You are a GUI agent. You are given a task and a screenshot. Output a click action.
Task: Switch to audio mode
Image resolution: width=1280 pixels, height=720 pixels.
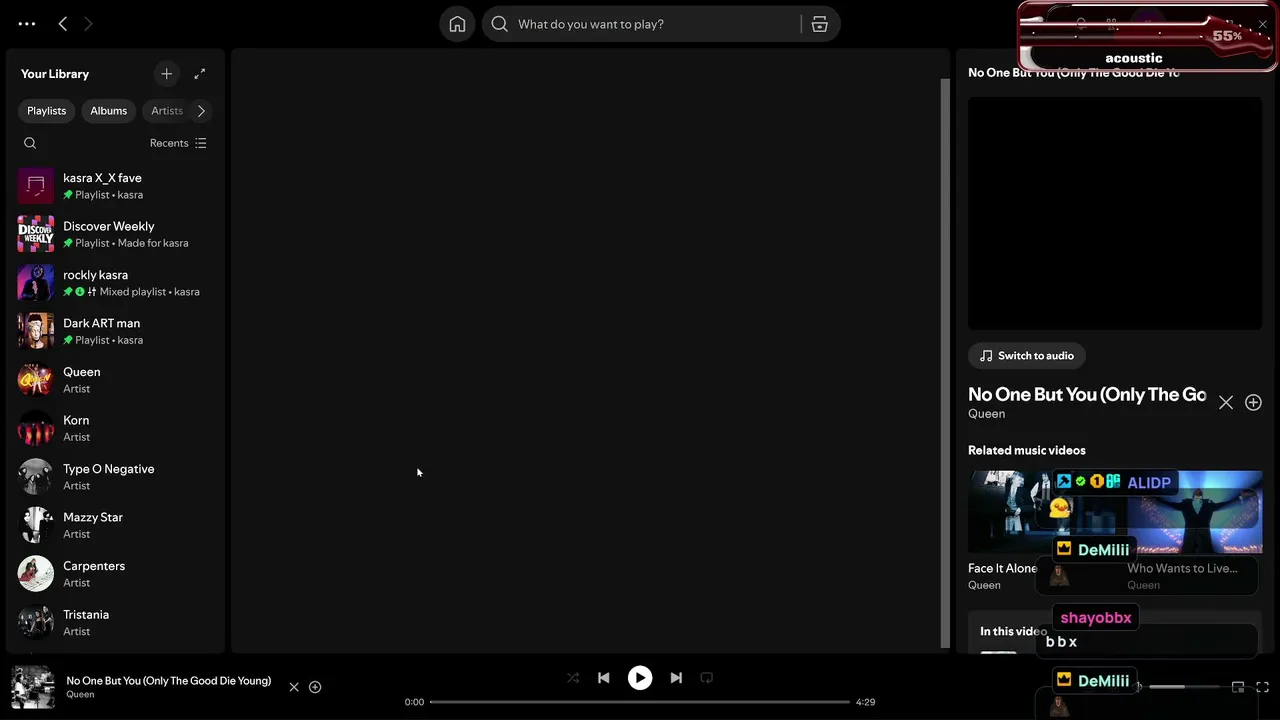[x=1027, y=356]
